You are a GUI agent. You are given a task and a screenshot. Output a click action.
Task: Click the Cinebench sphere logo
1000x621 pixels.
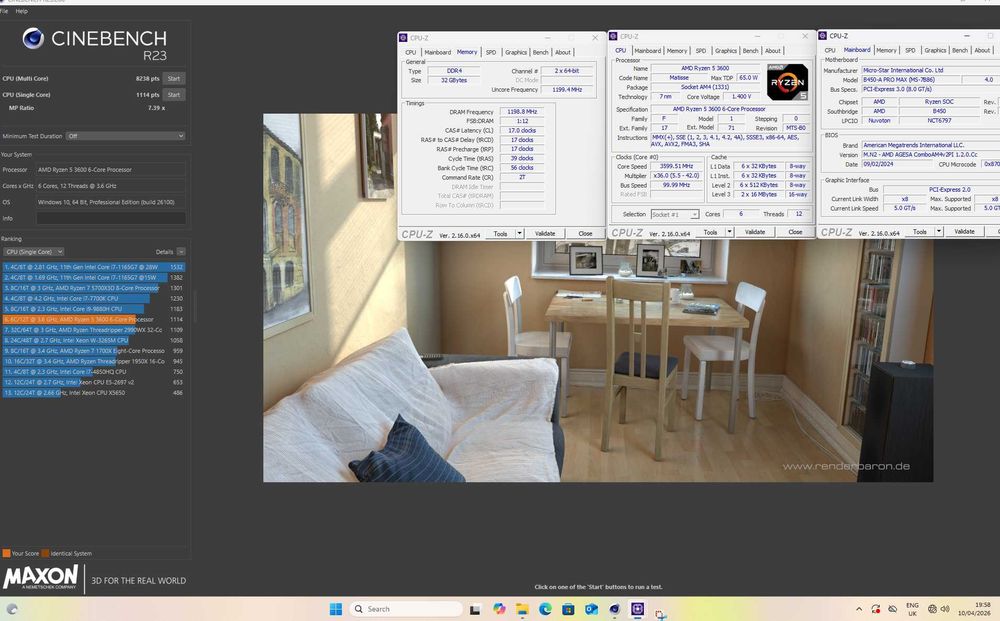[33, 38]
